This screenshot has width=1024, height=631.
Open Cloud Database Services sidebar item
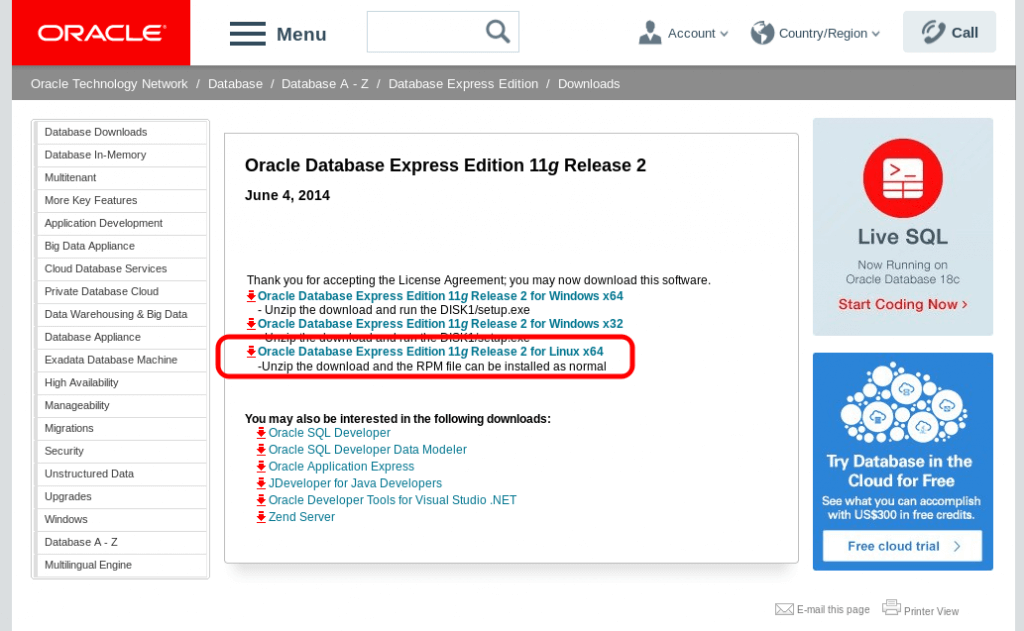pyautogui.click(x=105, y=269)
